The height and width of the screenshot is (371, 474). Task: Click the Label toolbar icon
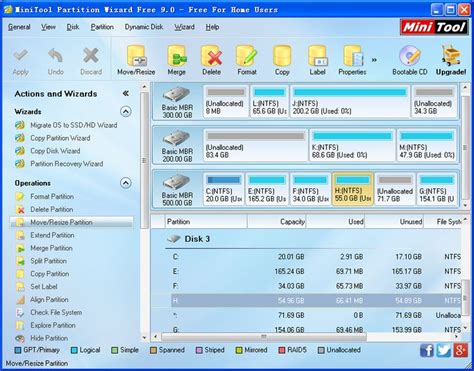click(317, 56)
